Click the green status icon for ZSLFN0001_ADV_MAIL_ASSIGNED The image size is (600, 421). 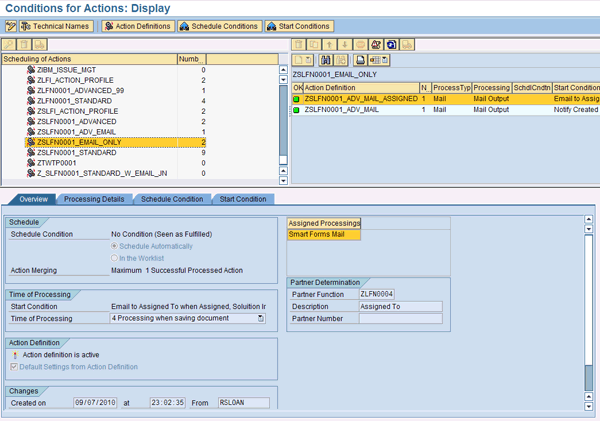point(297,98)
